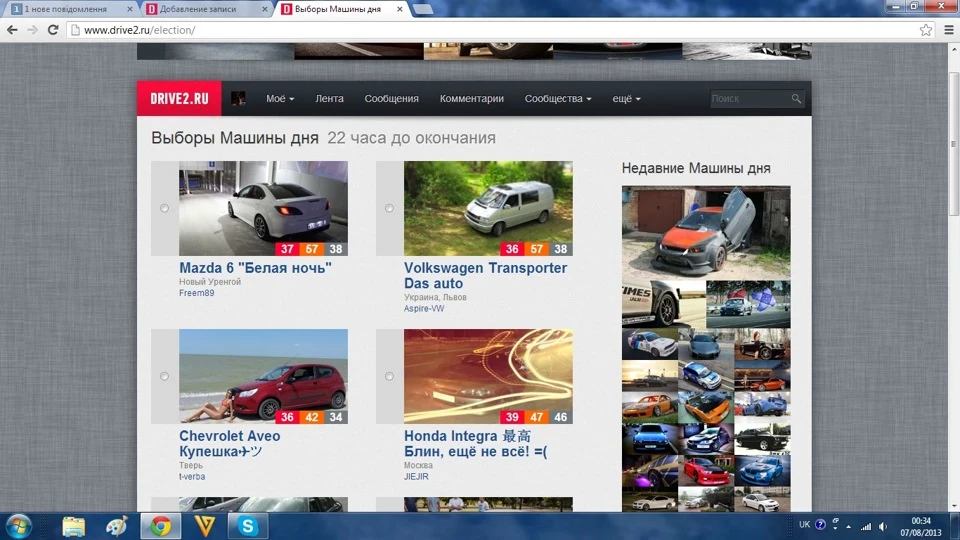Image resolution: width=960 pixels, height=540 pixels.
Task: Open 'Комментарии' in navigation
Action: [471, 99]
